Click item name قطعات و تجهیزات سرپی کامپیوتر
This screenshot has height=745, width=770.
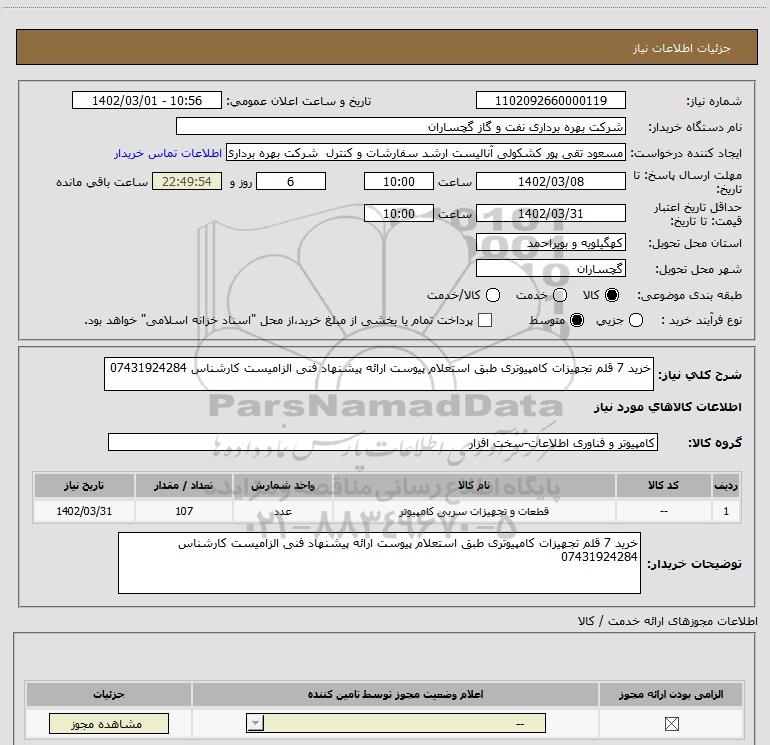pos(474,511)
